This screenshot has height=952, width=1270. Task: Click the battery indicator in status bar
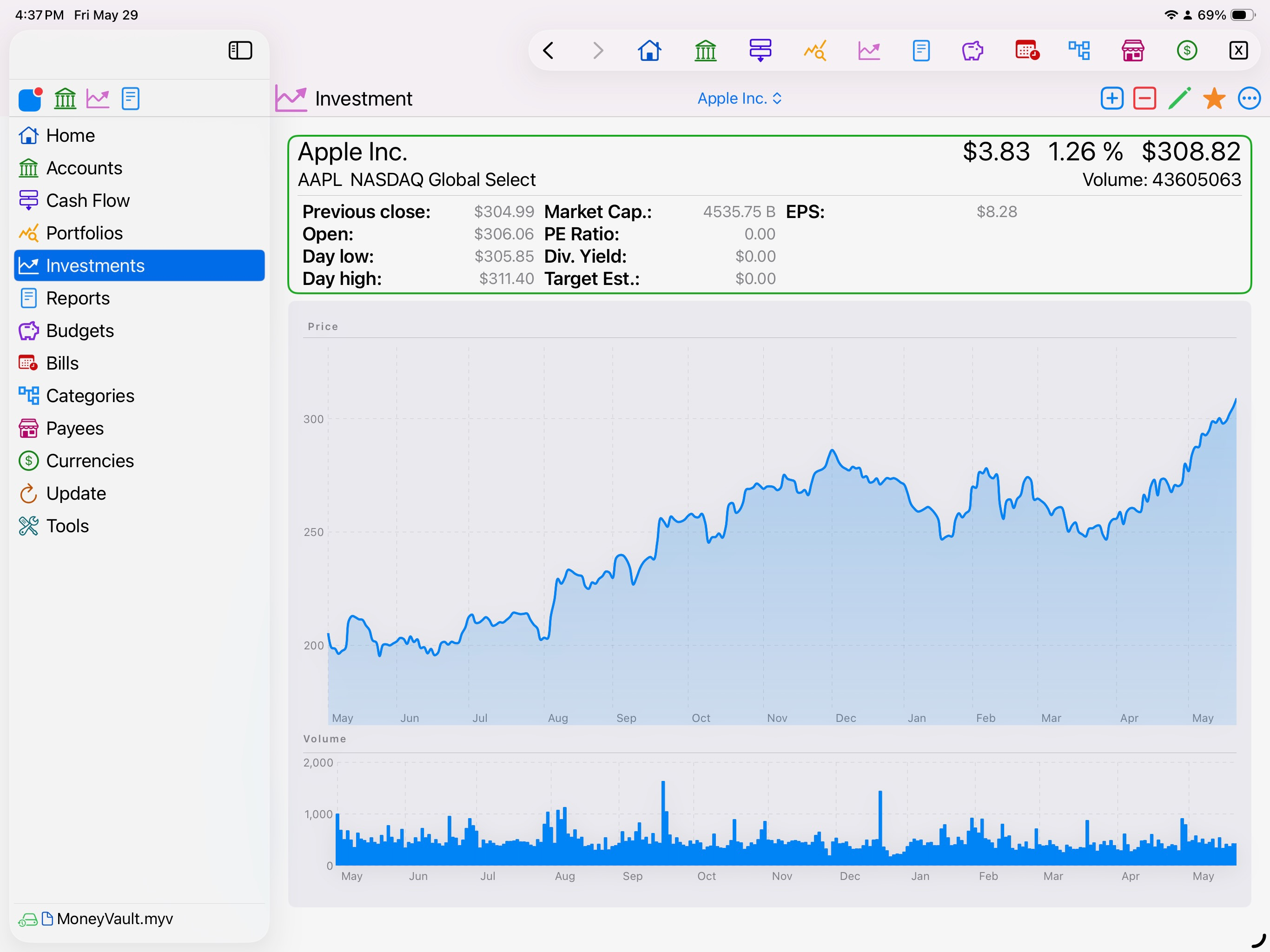tap(1243, 15)
